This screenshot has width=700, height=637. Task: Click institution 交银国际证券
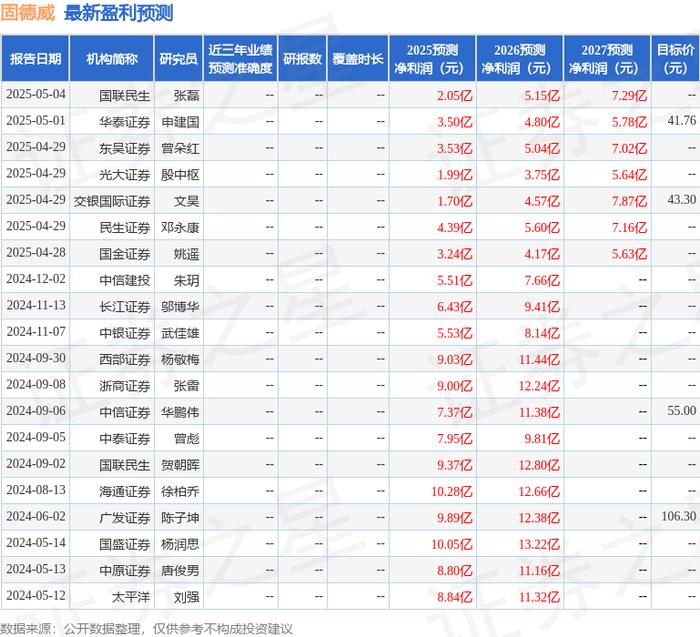tap(112, 201)
